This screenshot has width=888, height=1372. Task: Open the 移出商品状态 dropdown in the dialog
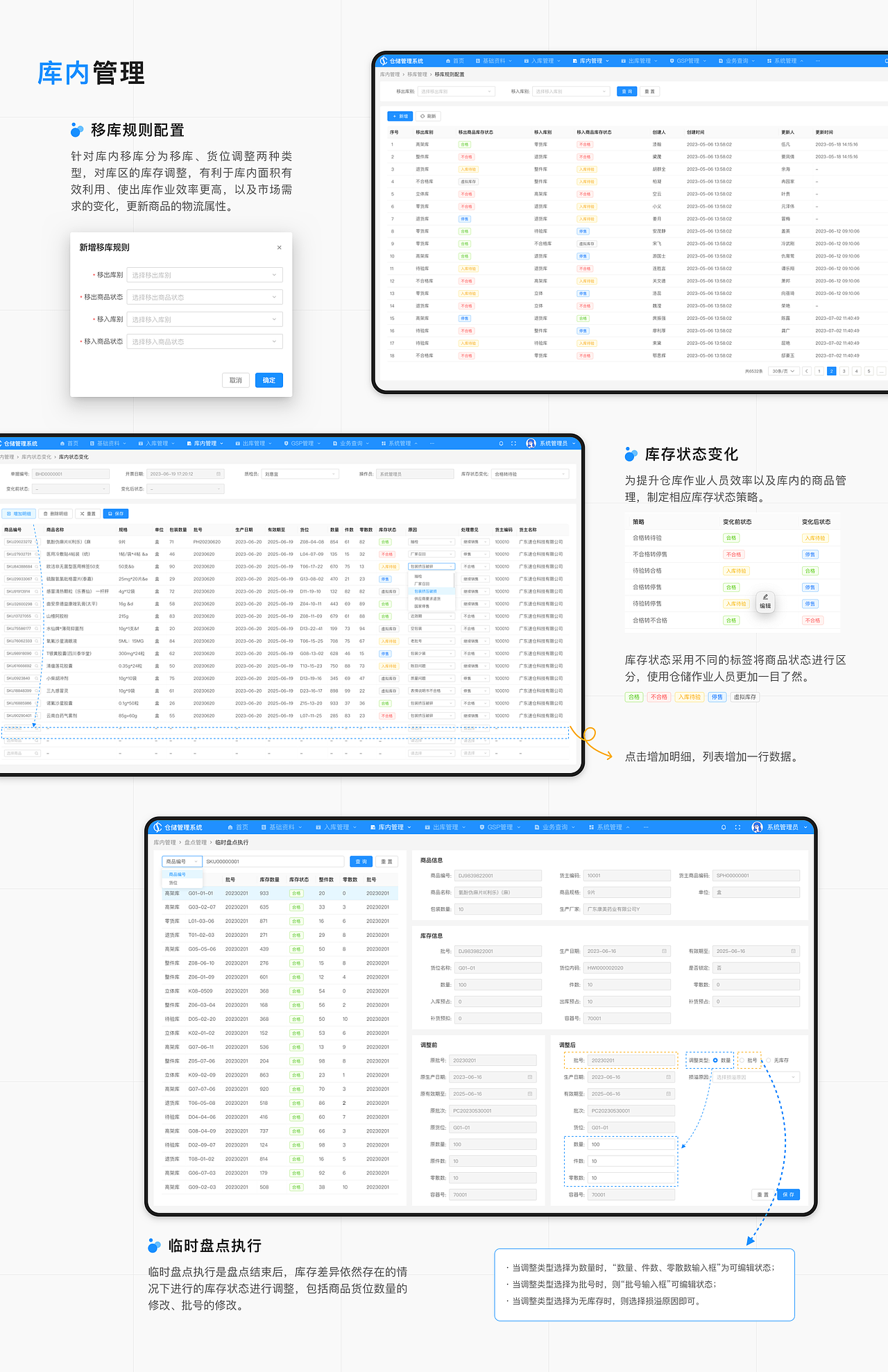coord(205,297)
